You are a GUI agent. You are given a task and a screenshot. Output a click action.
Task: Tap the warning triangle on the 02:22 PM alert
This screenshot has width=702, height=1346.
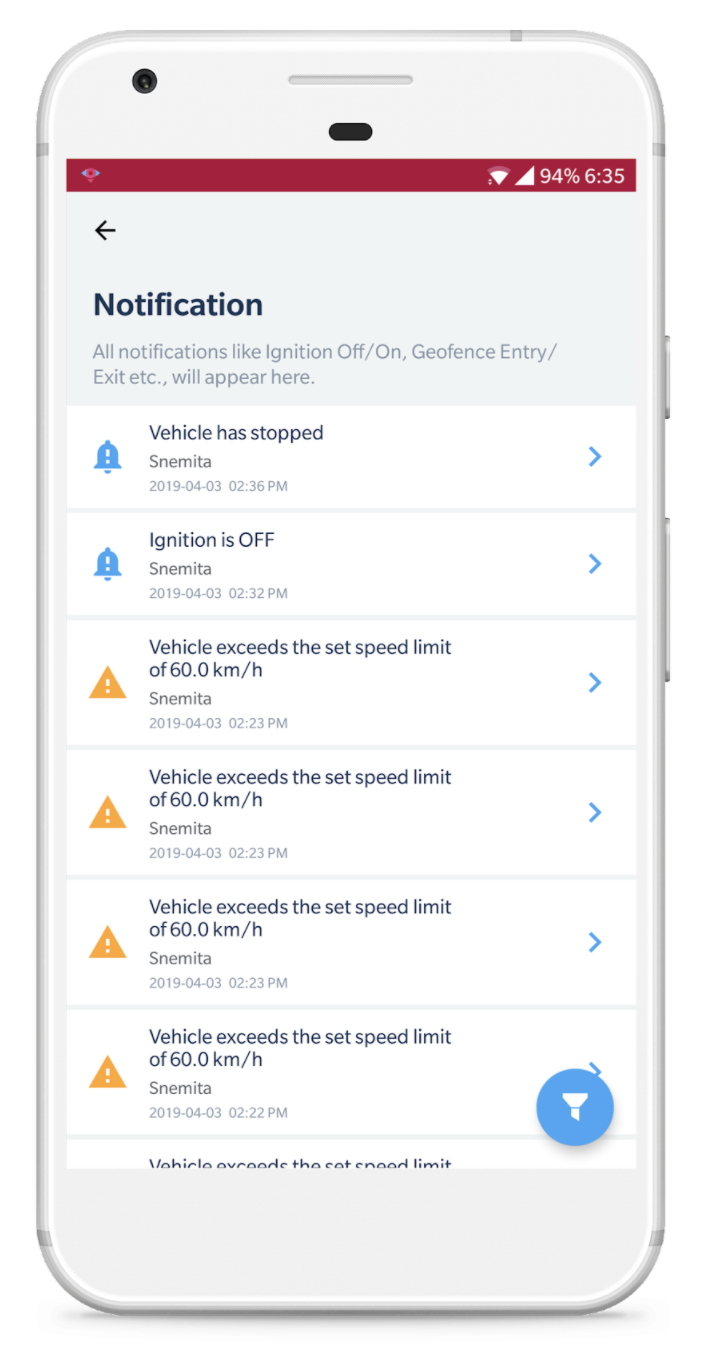(x=108, y=1073)
